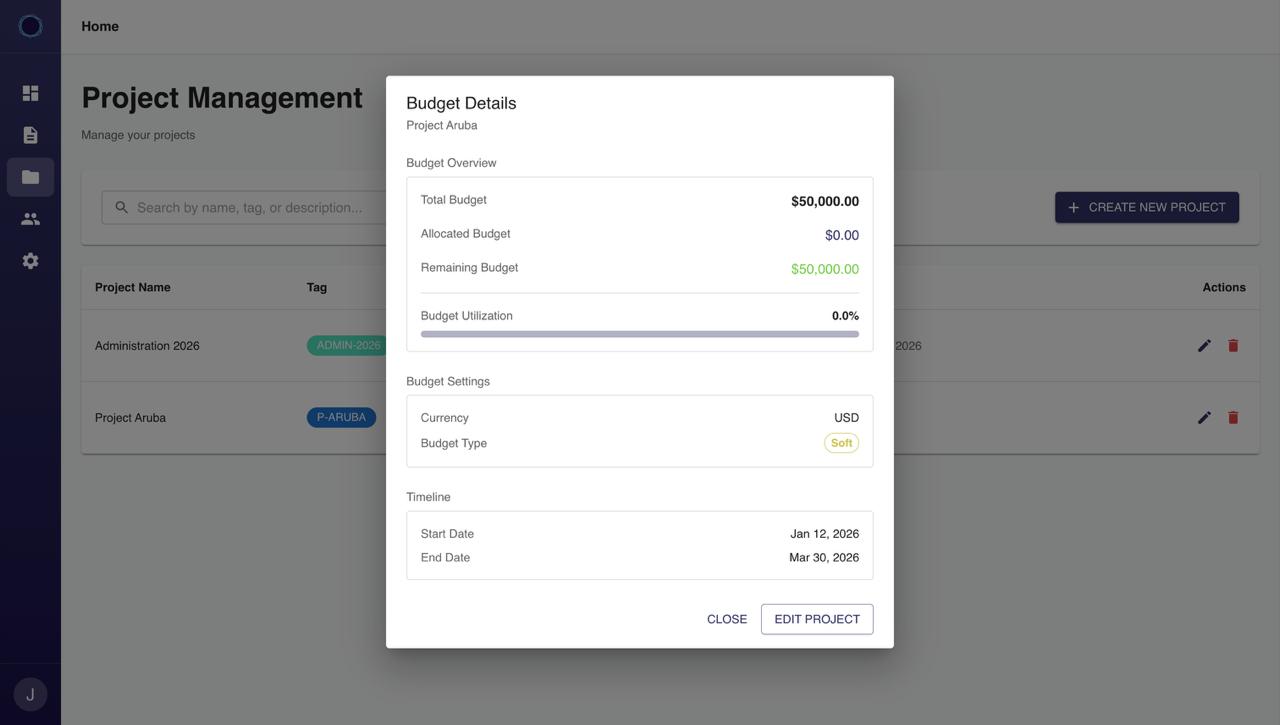
Task: Click the Project Aruba row name
Action: [x=130, y=417]
